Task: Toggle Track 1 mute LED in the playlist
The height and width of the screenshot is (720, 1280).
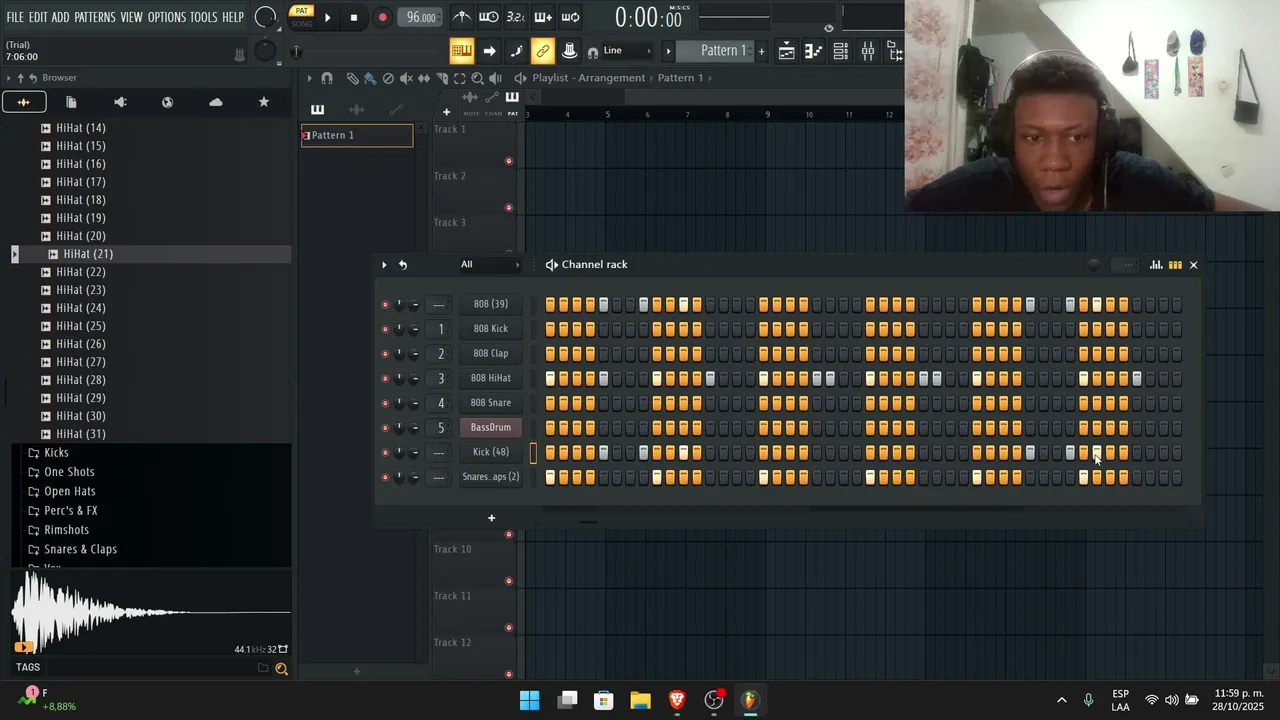Action: coord(509,161)
